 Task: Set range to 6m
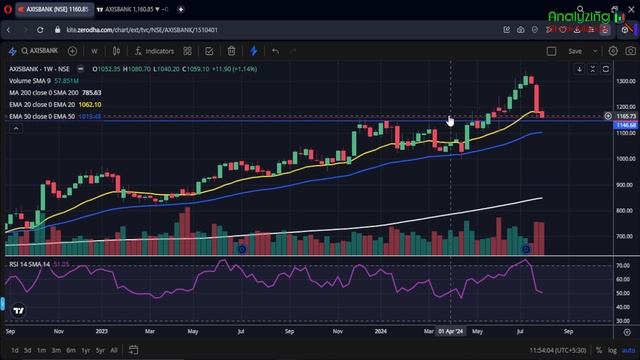point(71,350)
